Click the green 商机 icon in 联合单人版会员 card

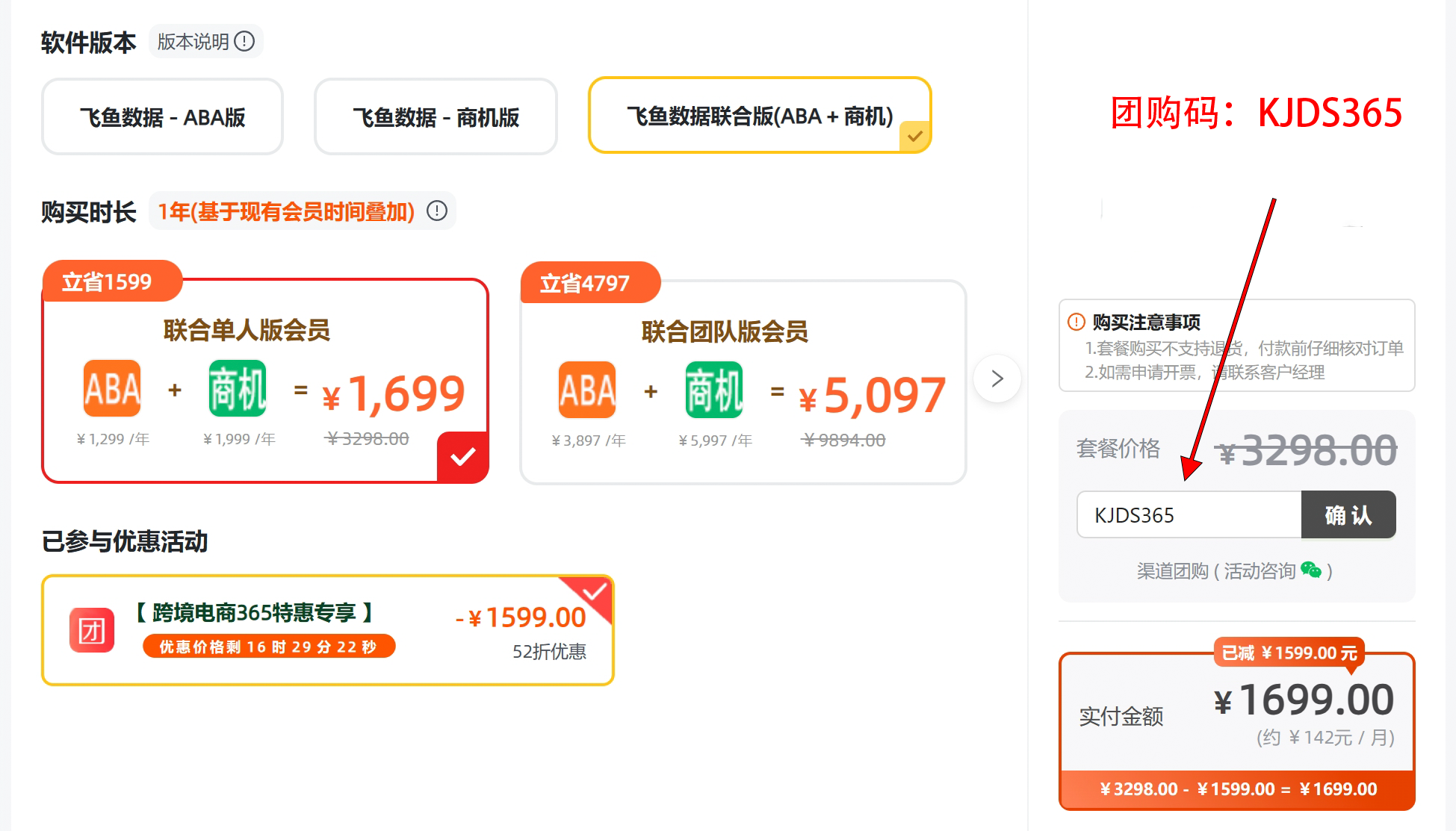[x=238, y=388]
